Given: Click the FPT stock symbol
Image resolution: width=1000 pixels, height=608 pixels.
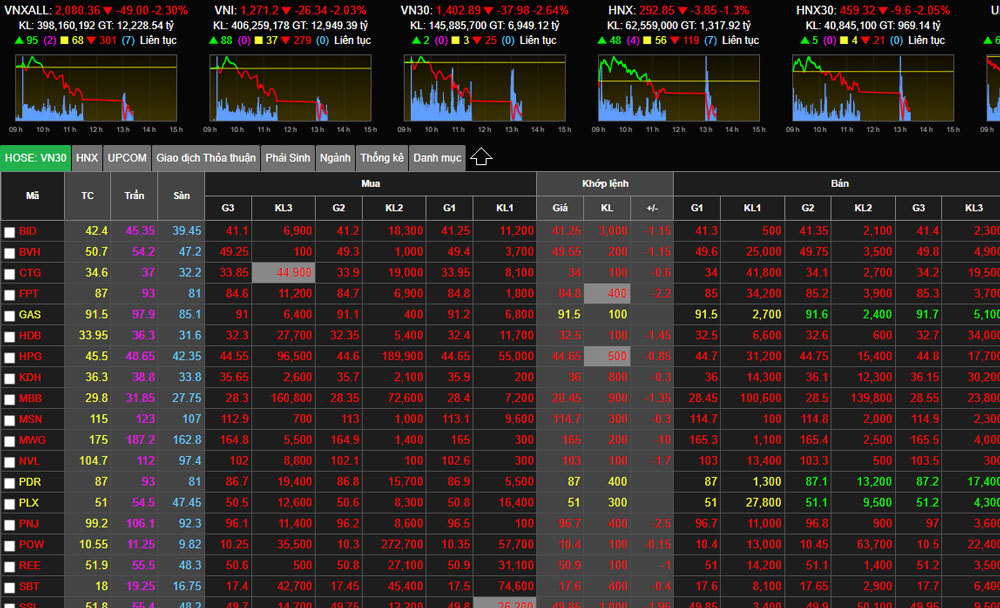Looking at the screenshot, I should point(28,294).
